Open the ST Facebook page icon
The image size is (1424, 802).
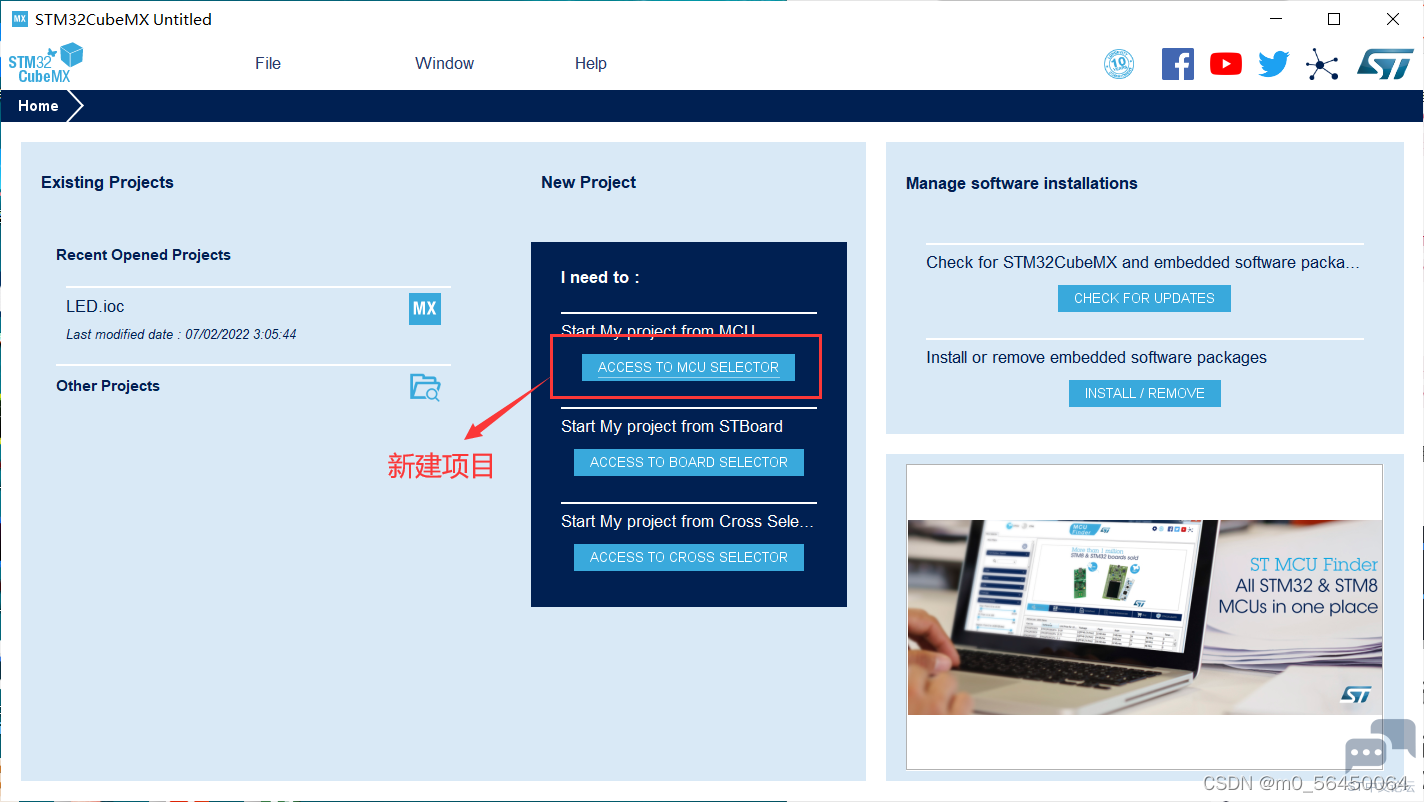click(1177, 64)
